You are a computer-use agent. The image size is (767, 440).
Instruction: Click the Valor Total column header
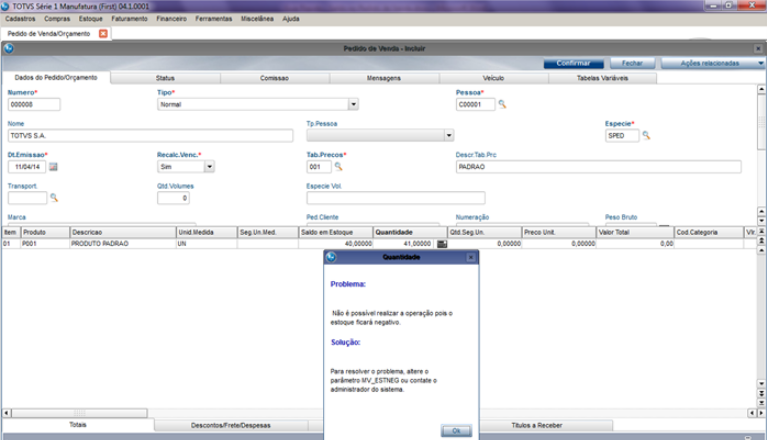tap(635, 232)
